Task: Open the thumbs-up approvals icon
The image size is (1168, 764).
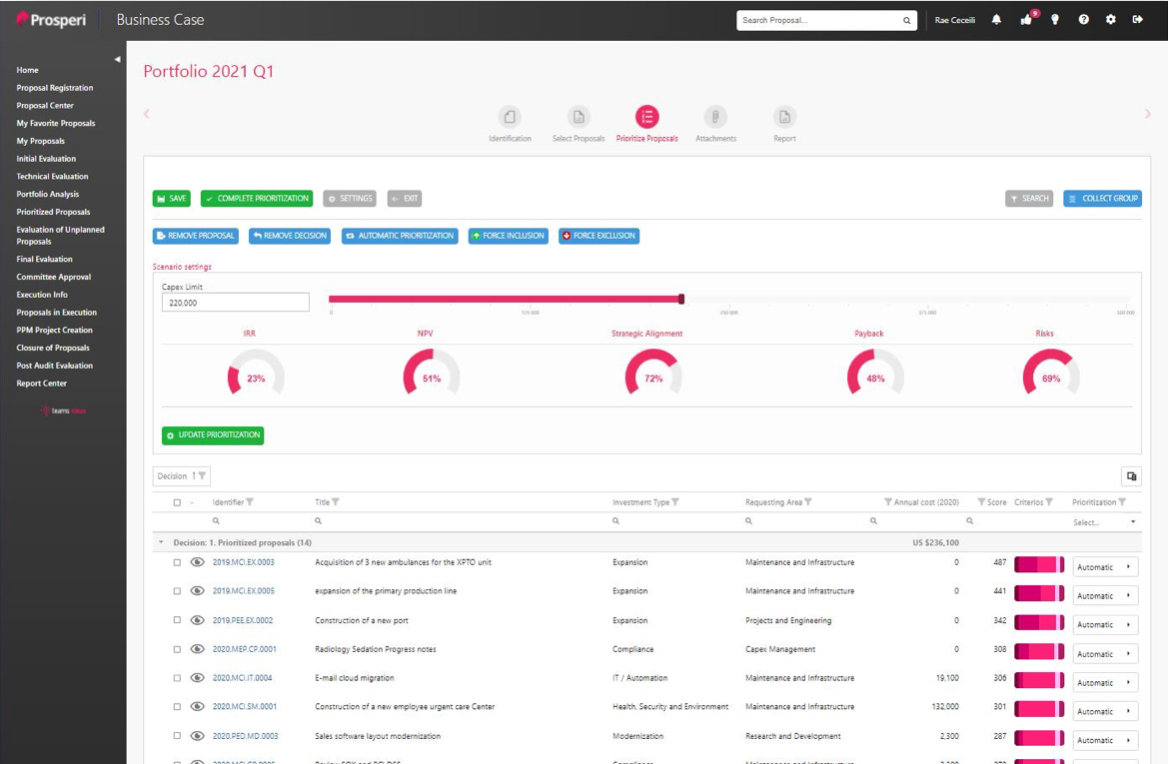Action: 1026,20
